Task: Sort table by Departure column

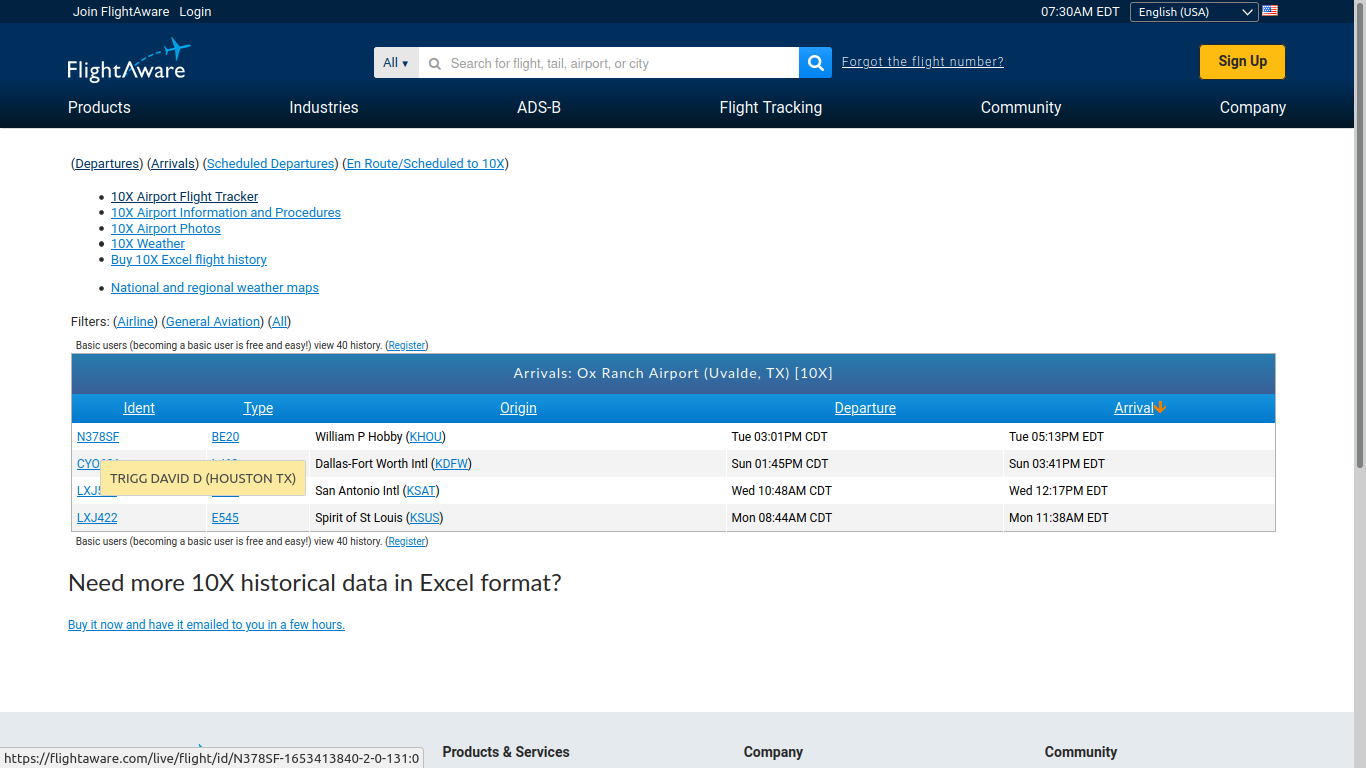Action: point(865,408)
